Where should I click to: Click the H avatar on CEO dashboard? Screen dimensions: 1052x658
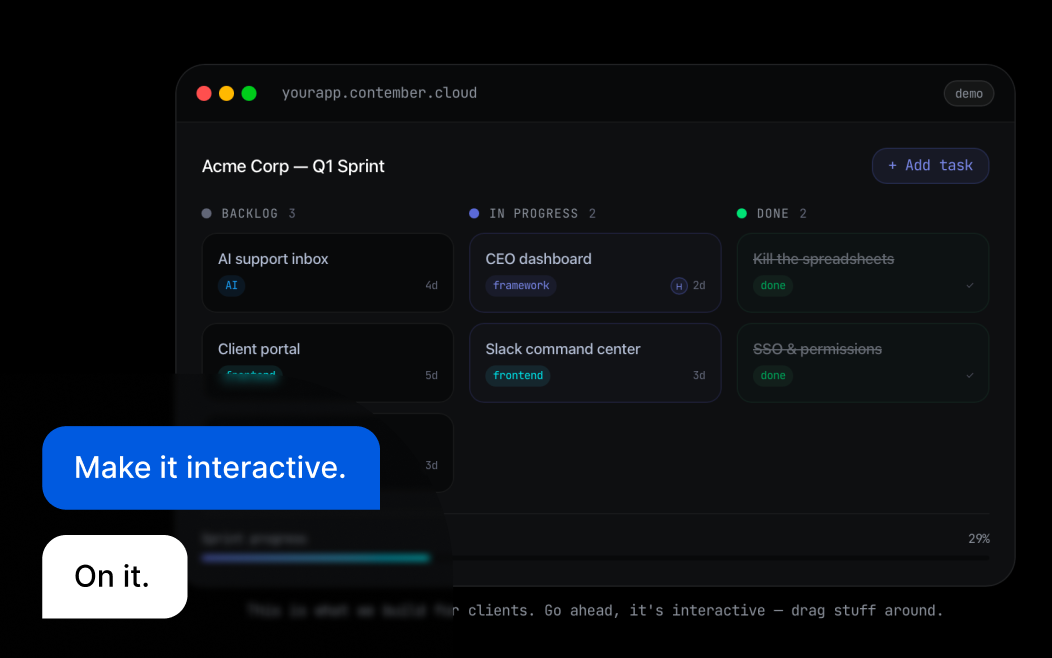point(679,286)
